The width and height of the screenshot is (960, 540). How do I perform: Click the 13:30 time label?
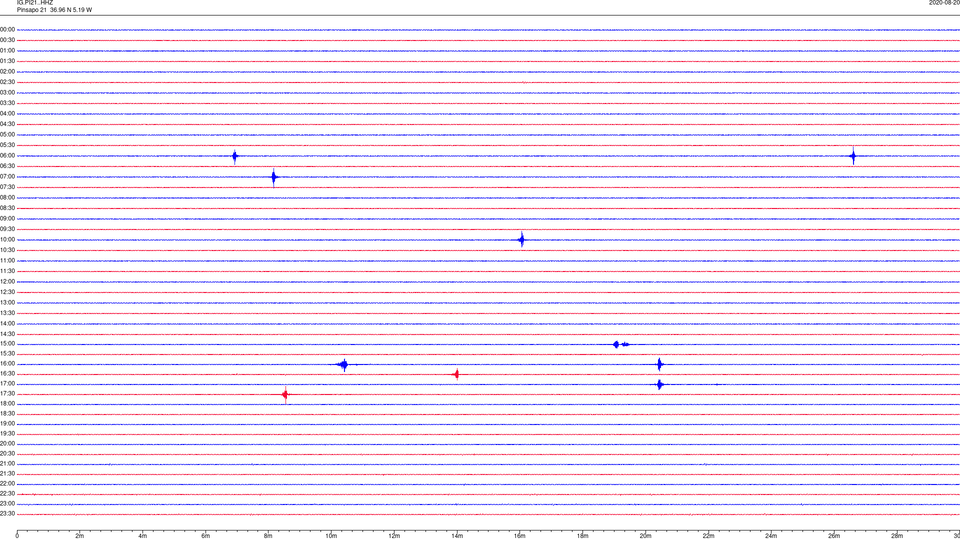coord(7,313)
